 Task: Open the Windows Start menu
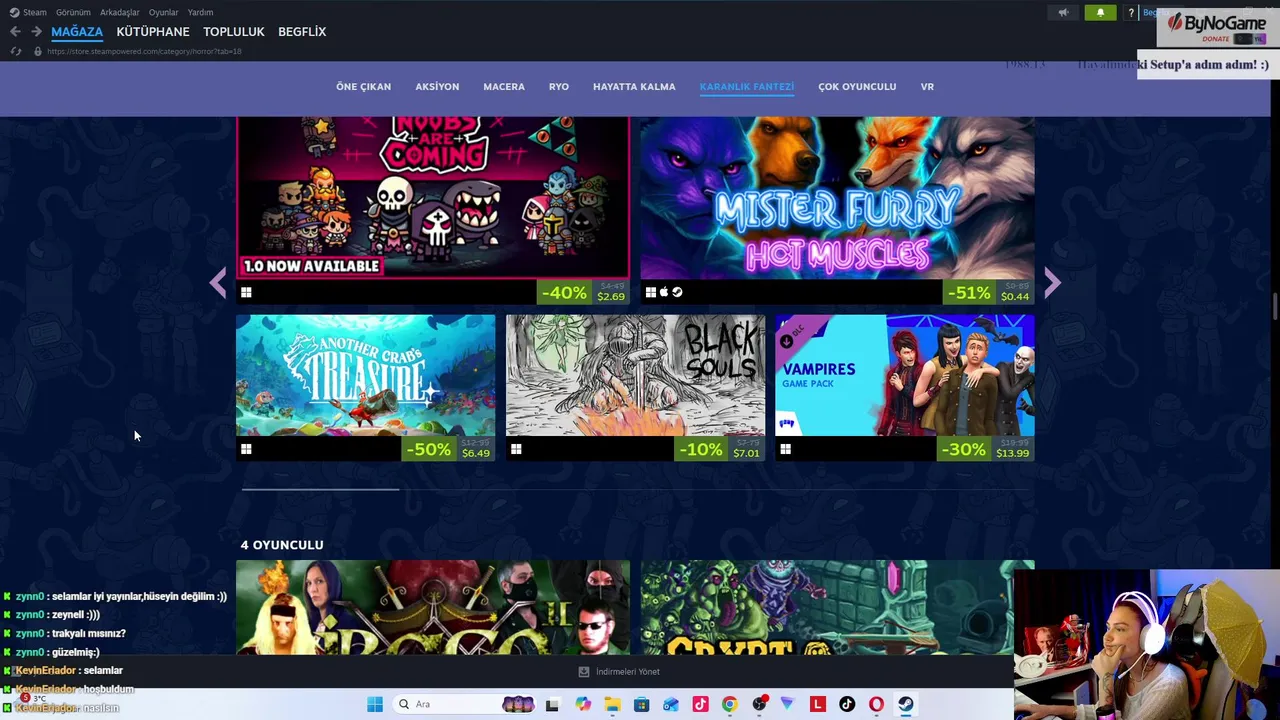[375, 704]
